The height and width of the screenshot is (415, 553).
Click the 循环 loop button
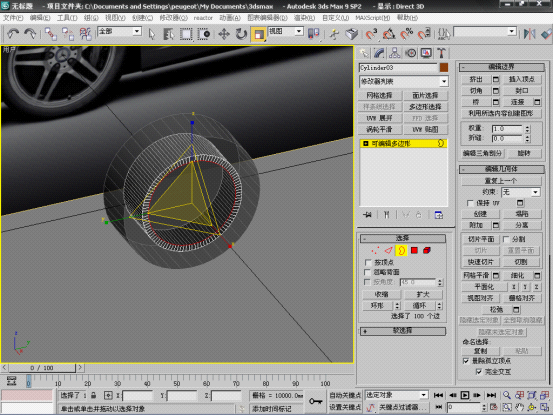click(419, 305)
